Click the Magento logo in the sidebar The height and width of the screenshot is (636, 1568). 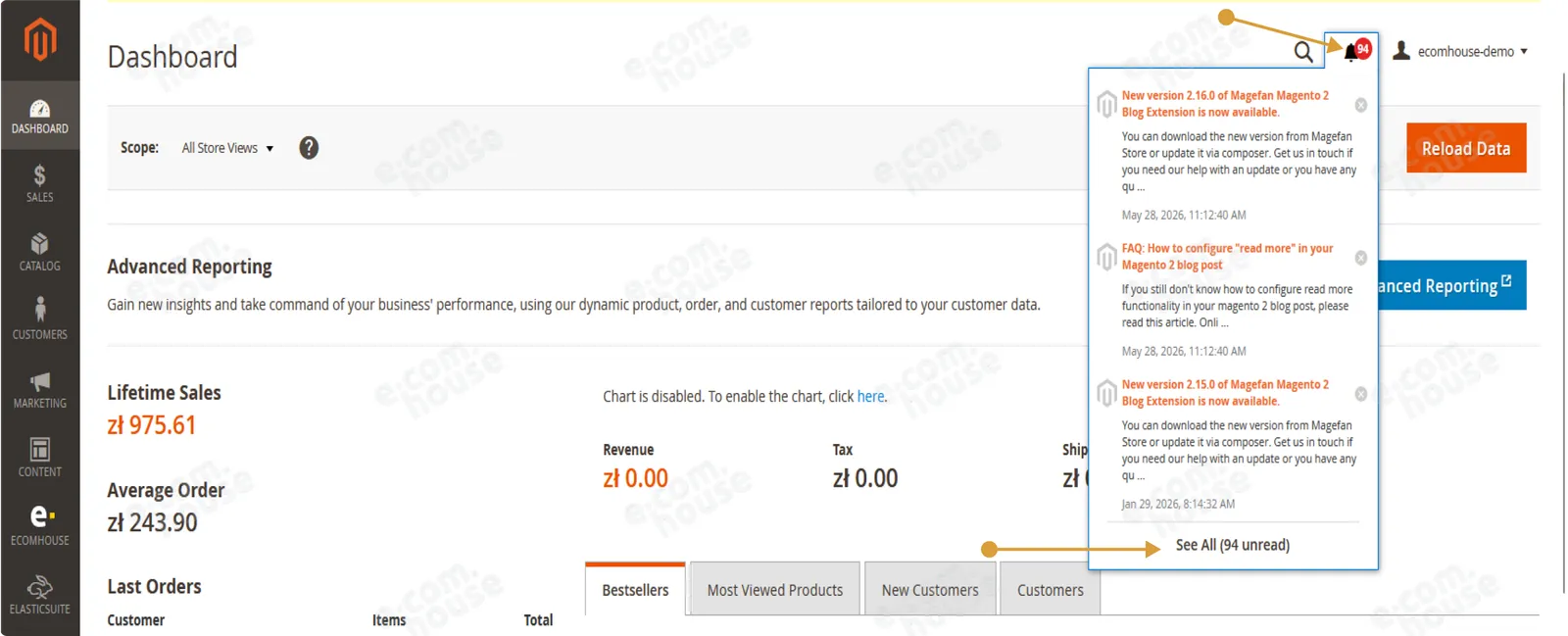click(40, 41)
